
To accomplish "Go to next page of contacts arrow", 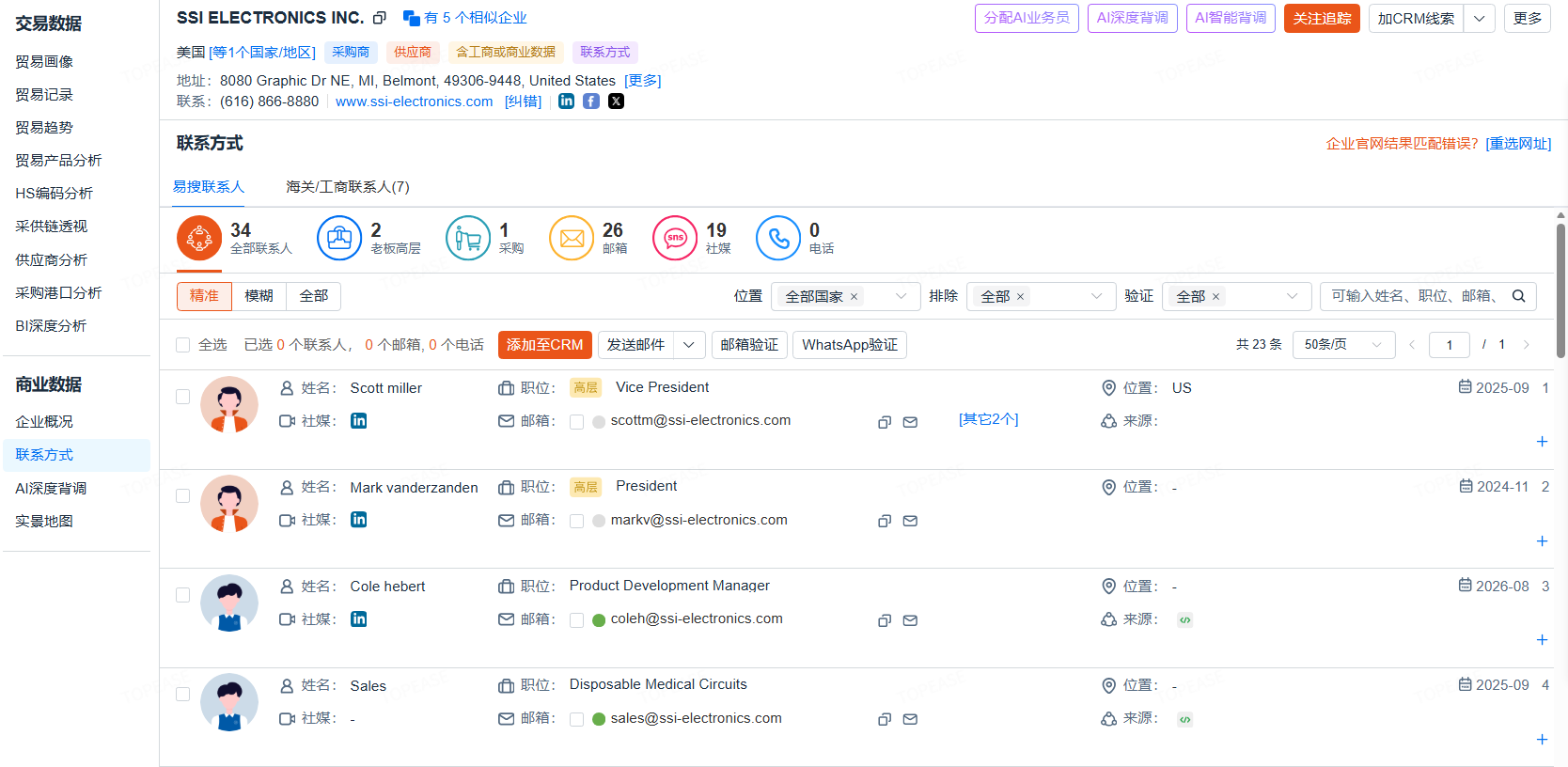I will tap(1526, 345).
